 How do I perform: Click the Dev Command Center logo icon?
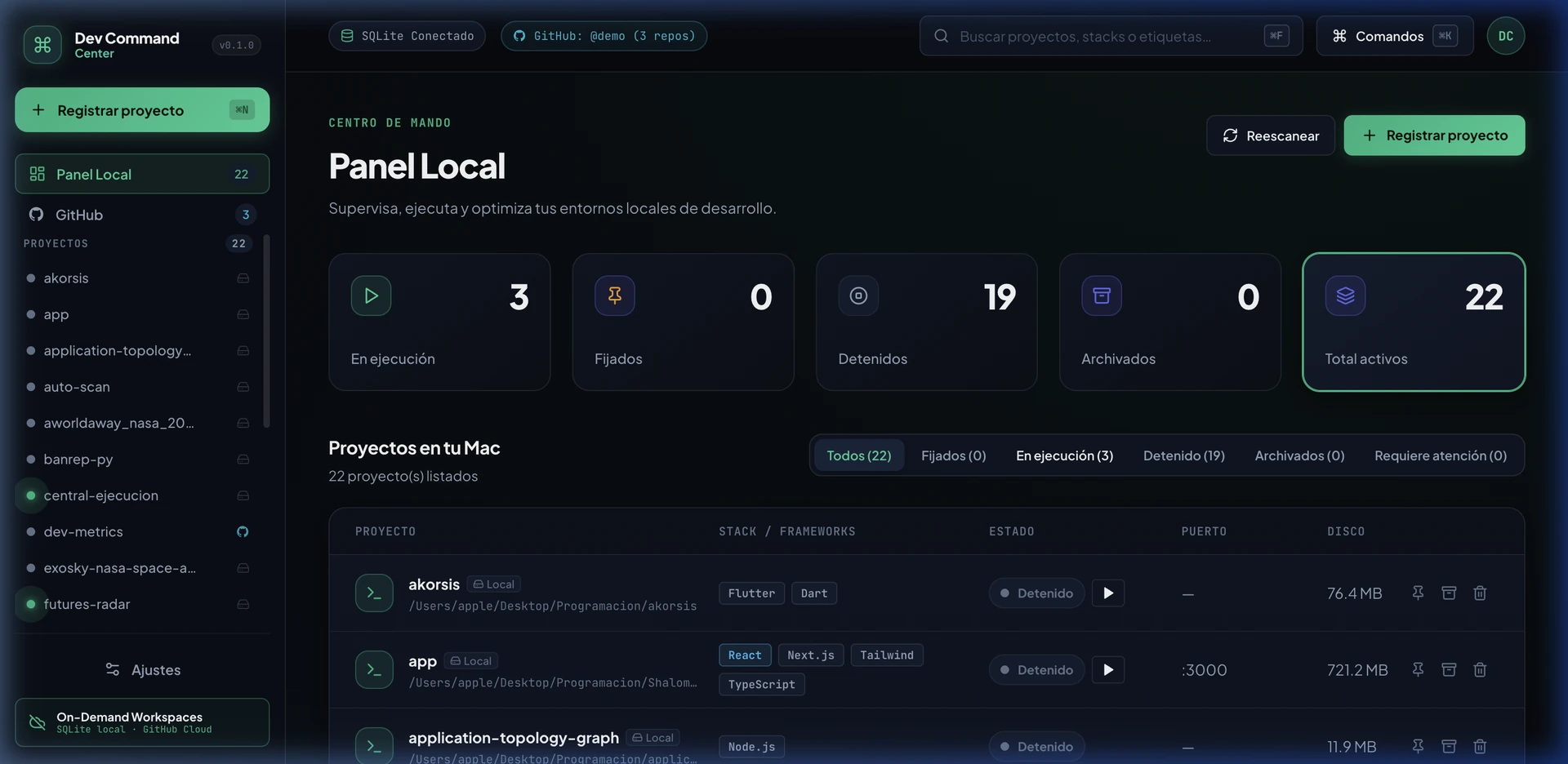click(x=42, y=45)
